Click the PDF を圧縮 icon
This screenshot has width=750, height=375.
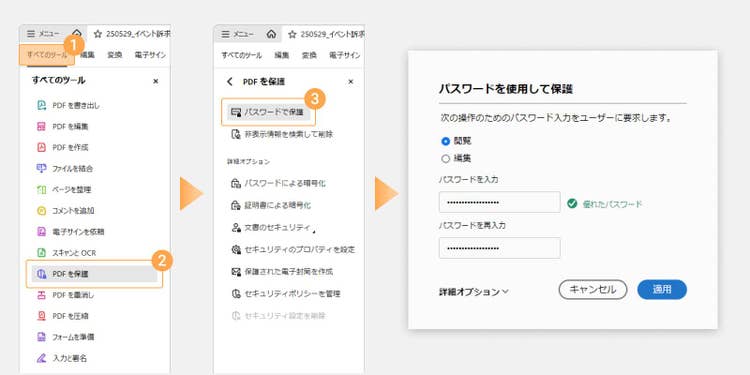point(42,316)
